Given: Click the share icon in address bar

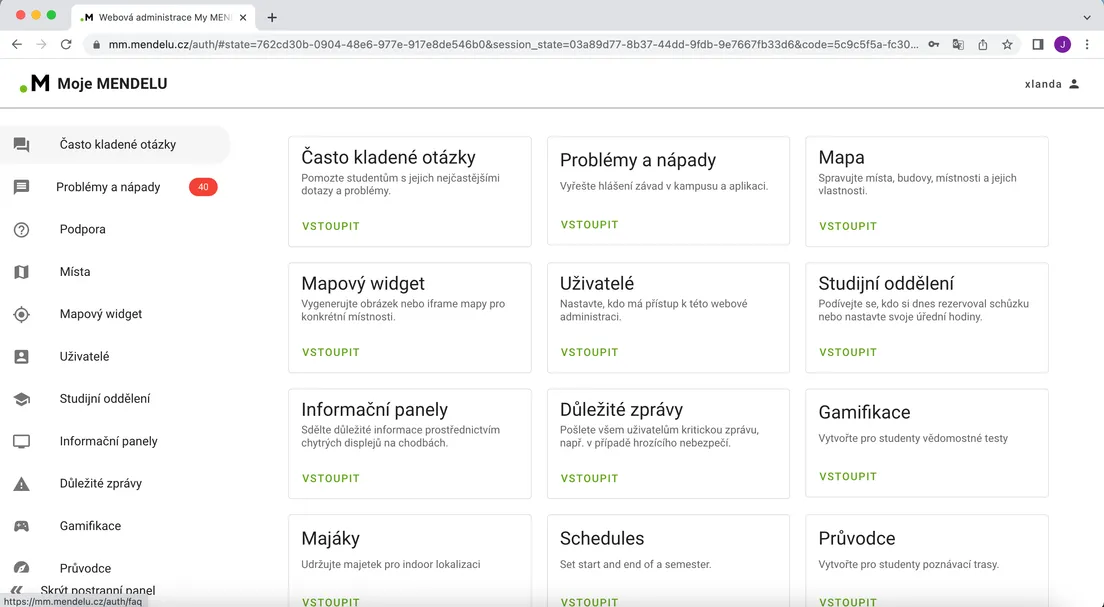Looking at the screenshot, I should click(x=983, y=44).
